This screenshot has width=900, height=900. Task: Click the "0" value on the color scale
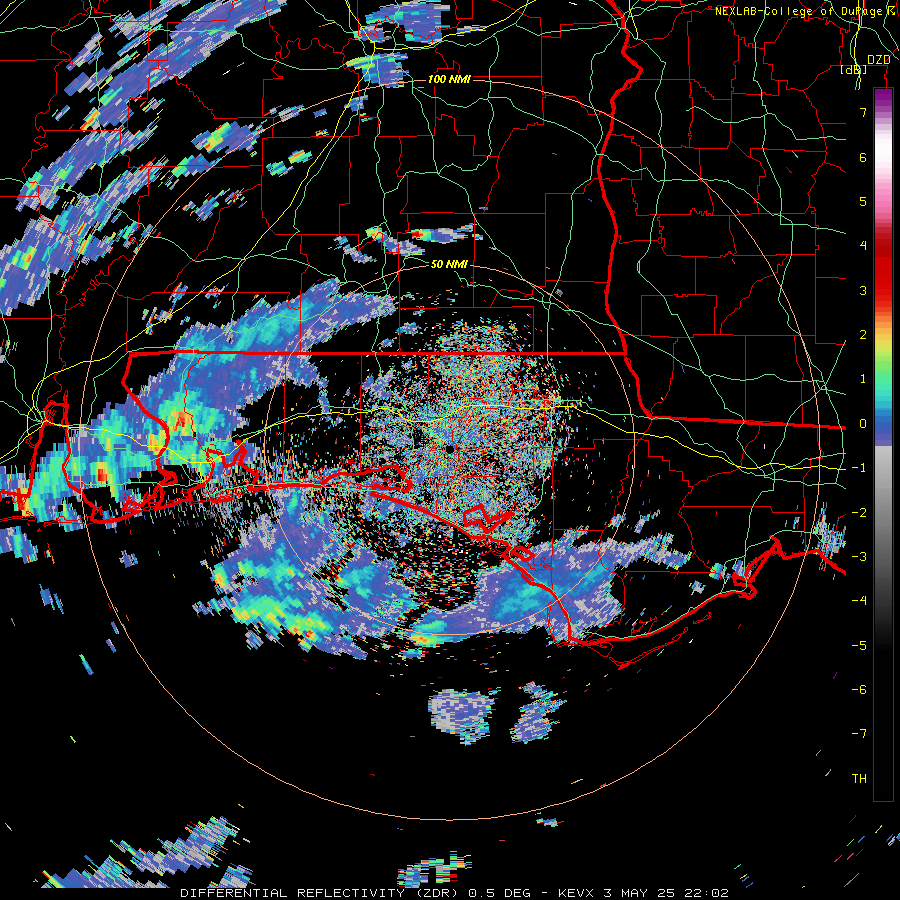click(863, 424)
